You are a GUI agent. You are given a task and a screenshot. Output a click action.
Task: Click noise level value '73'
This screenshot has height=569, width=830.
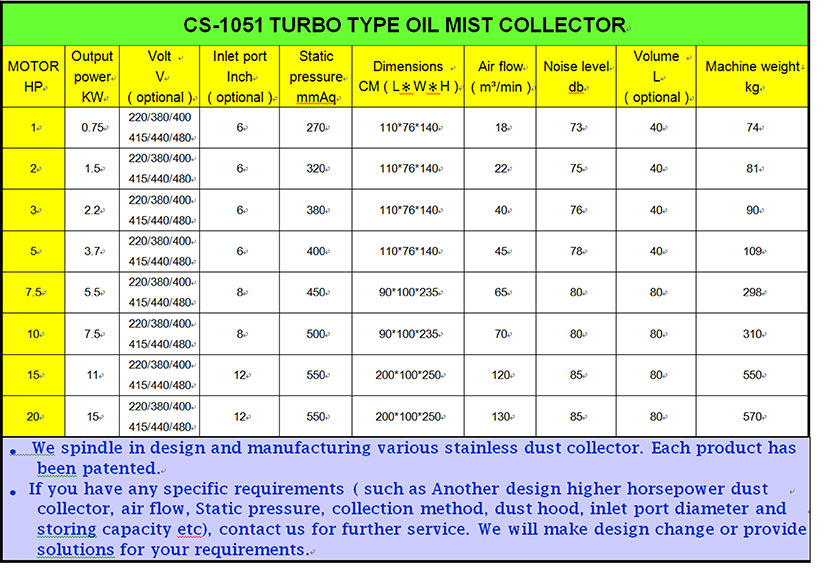[577, 128]
